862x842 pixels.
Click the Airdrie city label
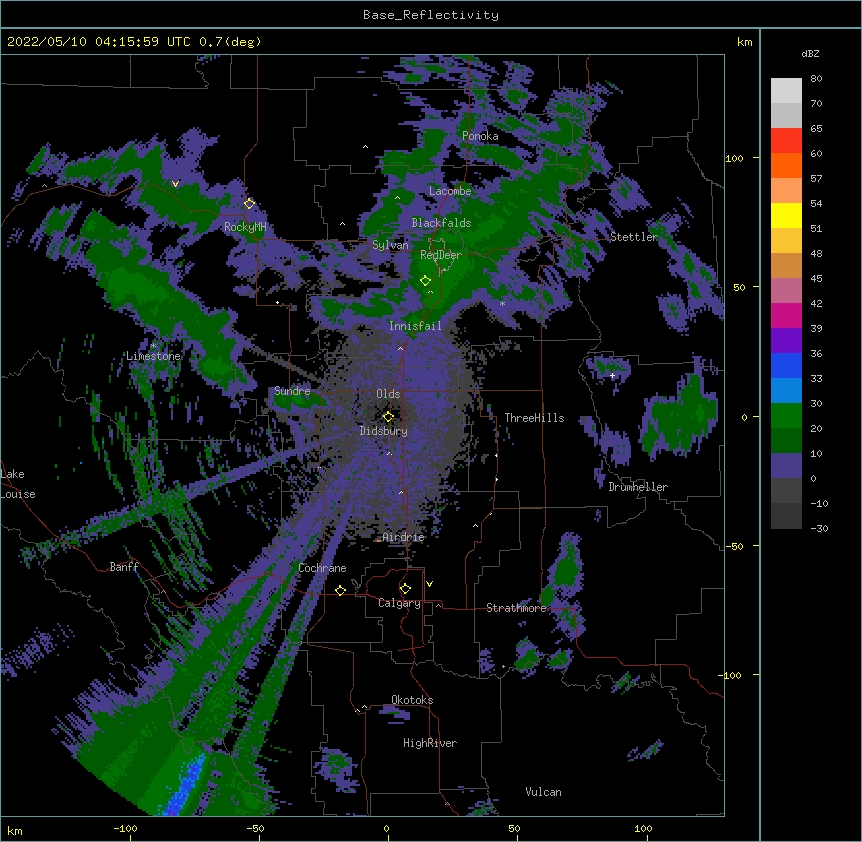tap(403, 537)
